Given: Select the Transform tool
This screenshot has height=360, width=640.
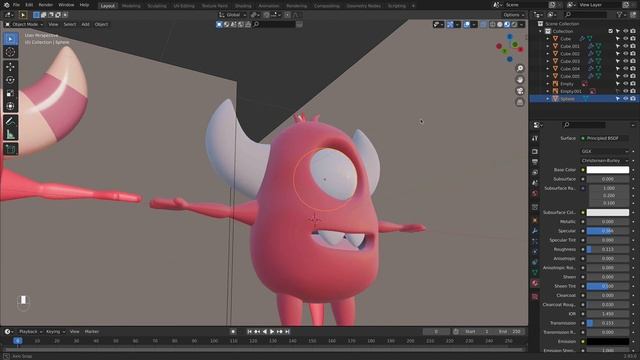Looking at the screenshot, I should [11, 106].
